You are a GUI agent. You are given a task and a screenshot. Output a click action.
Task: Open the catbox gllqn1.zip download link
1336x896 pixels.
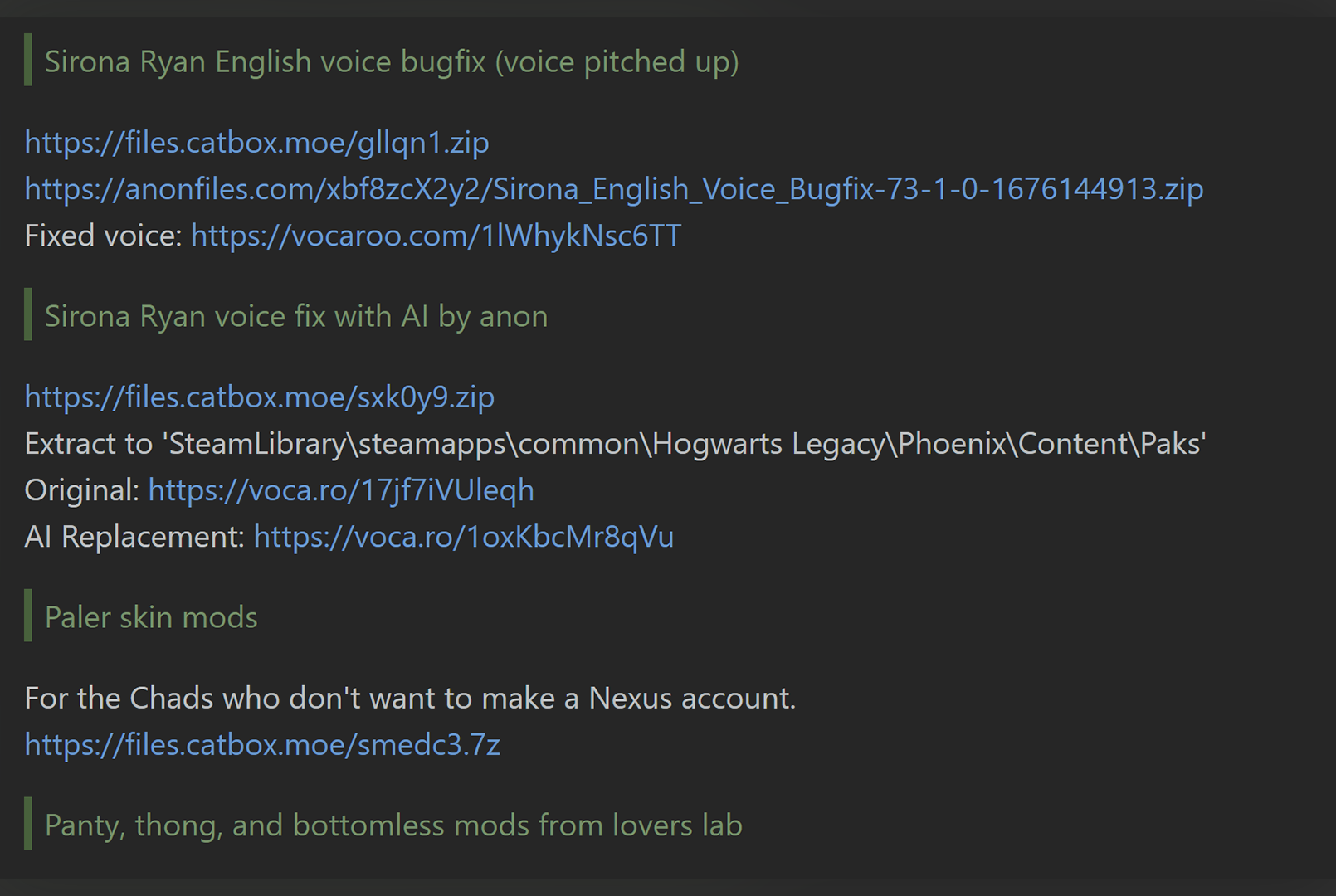(x=257, y=143)
